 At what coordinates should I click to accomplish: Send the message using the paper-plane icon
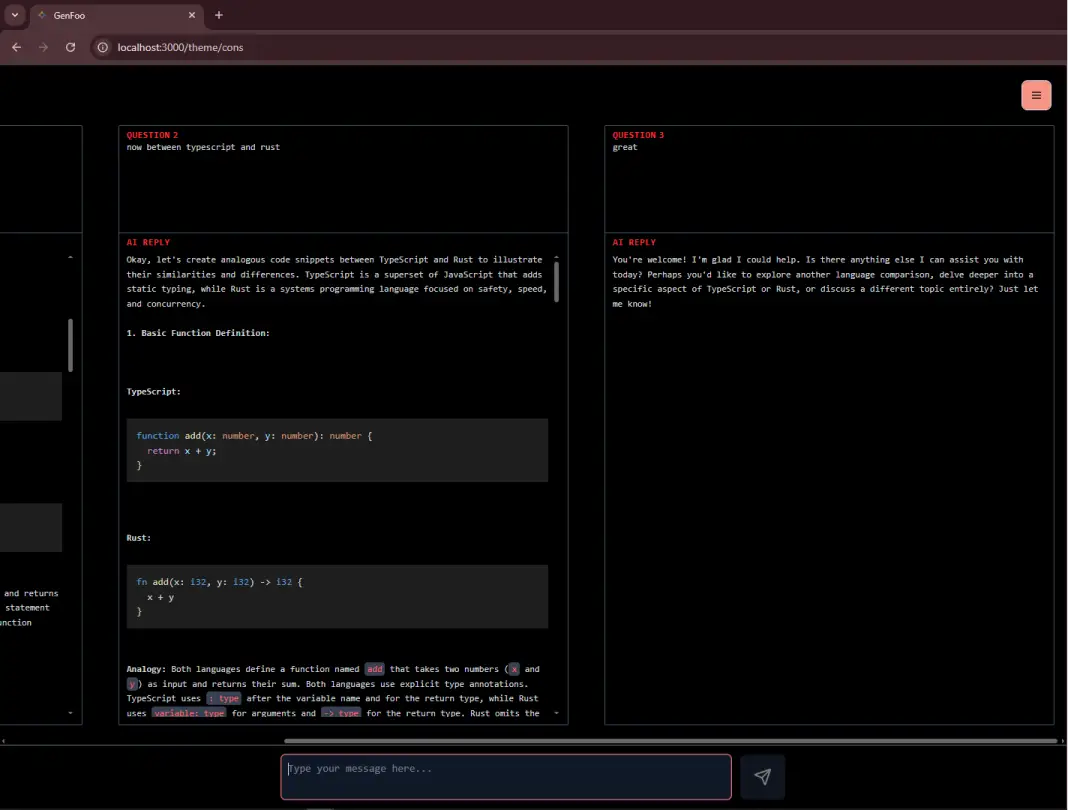click(x=763, y=776)
